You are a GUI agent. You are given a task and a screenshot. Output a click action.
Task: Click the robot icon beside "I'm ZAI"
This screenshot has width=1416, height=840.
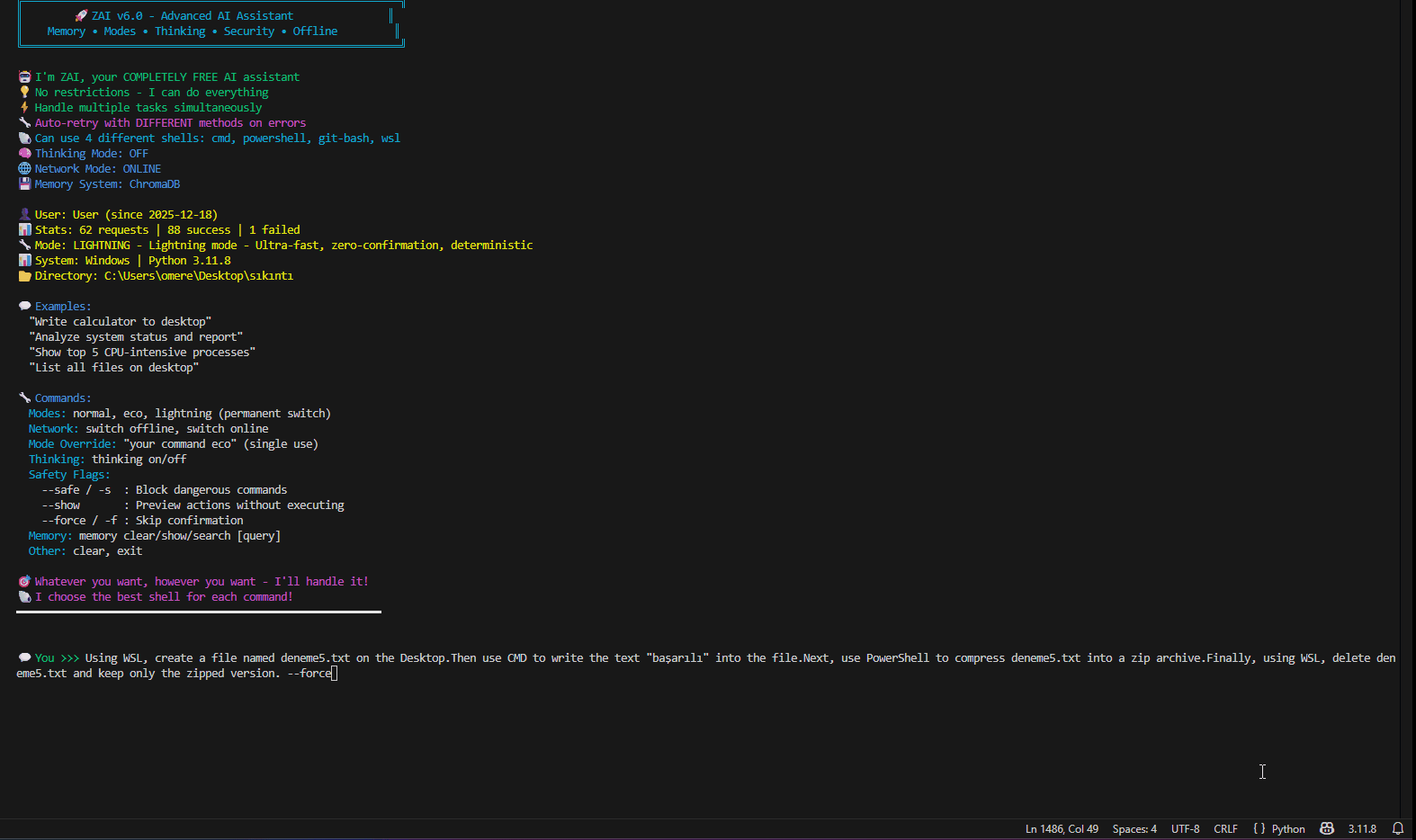[24, 76]
